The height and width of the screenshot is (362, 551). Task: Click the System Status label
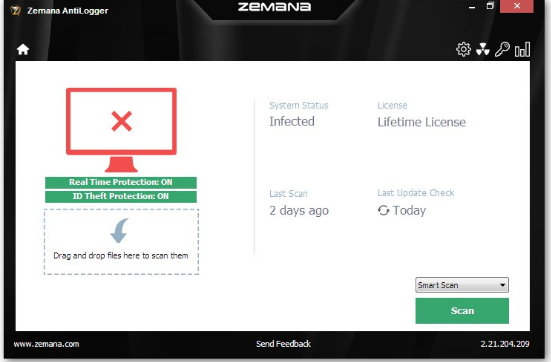coord(299,105)
